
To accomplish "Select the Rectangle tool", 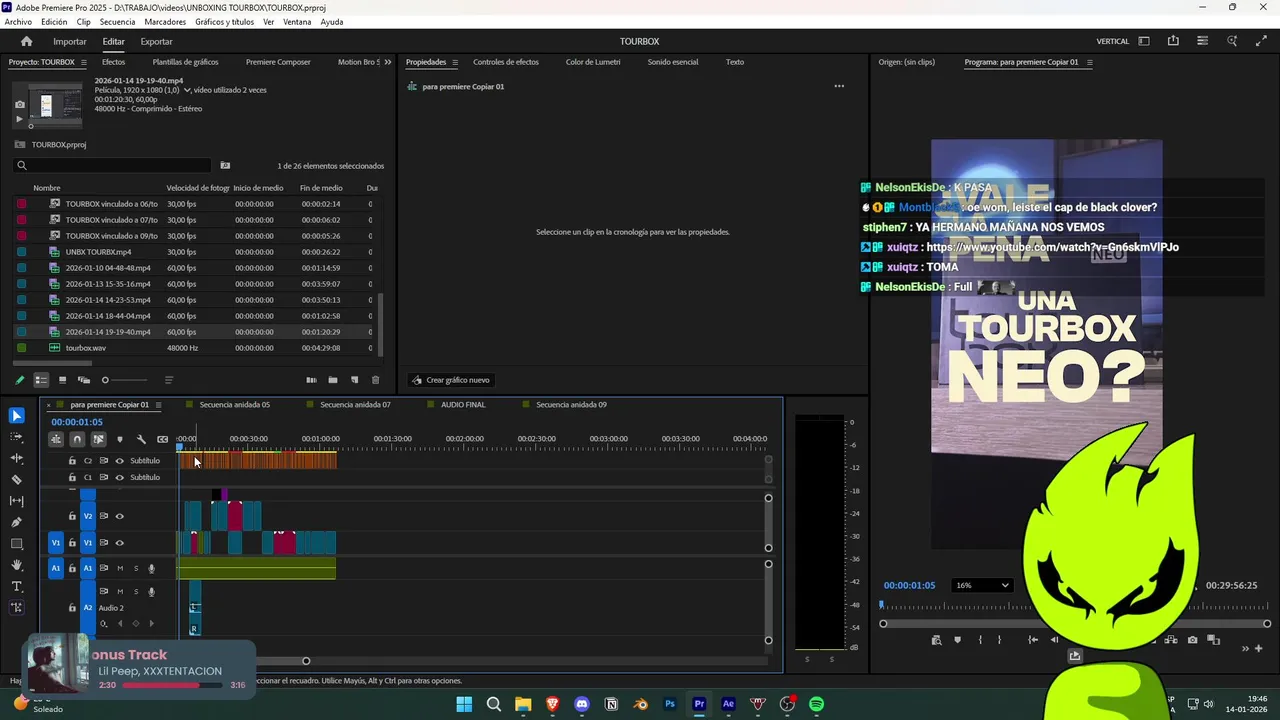I will [x=17, y=544].
